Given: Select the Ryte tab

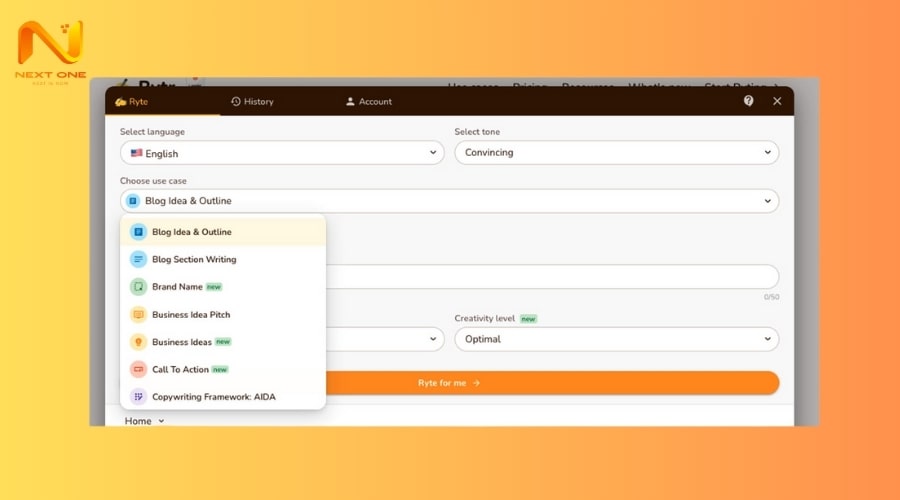Looking at the screenshot, I should pos(132,102).
